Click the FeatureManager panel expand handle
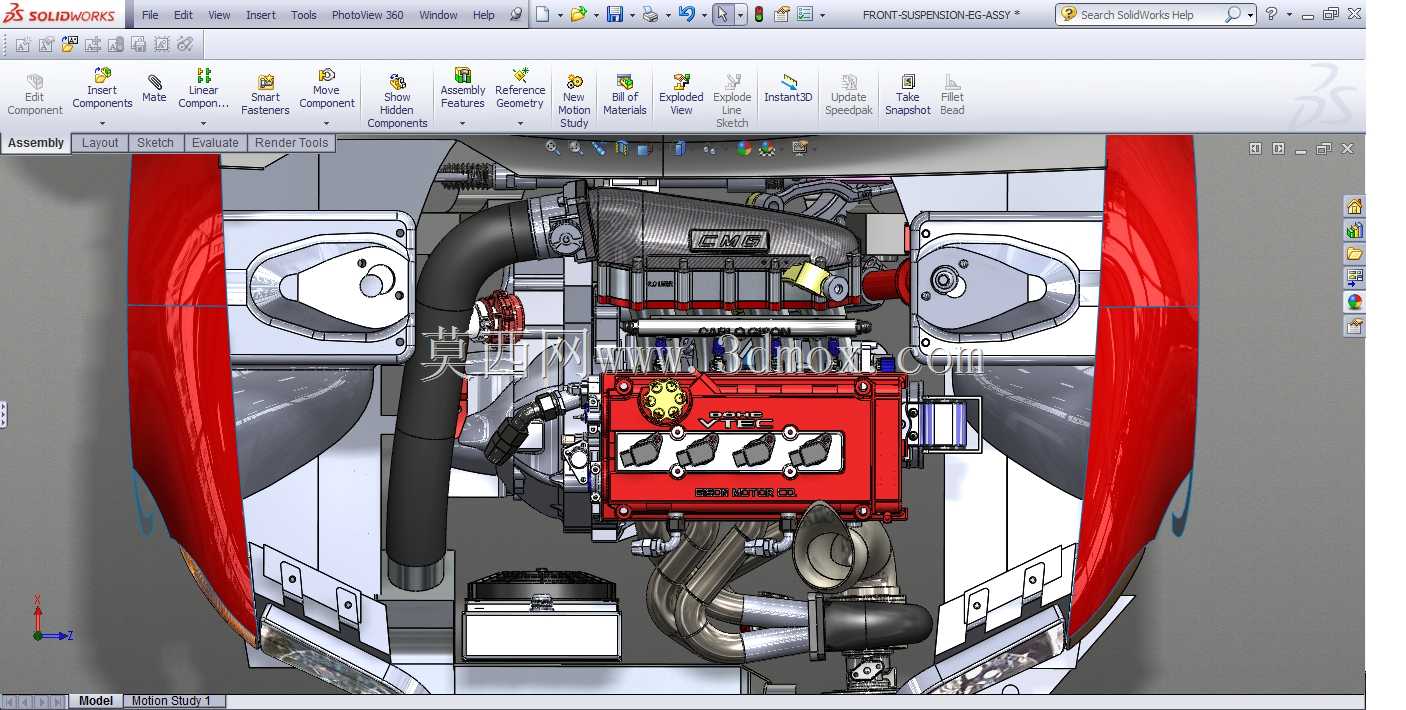 point(3,414)
